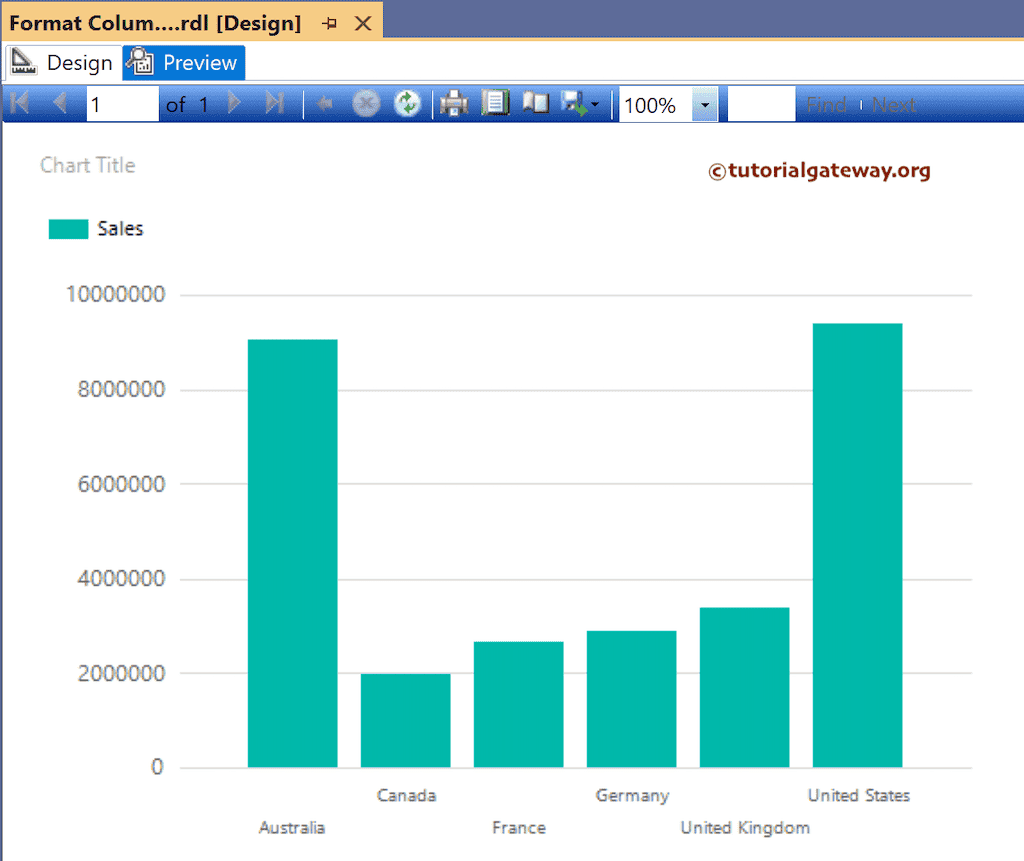Click the back to parent report arrow
Image resolution: width=1024 pixels, height=861 pixels.
324,104
